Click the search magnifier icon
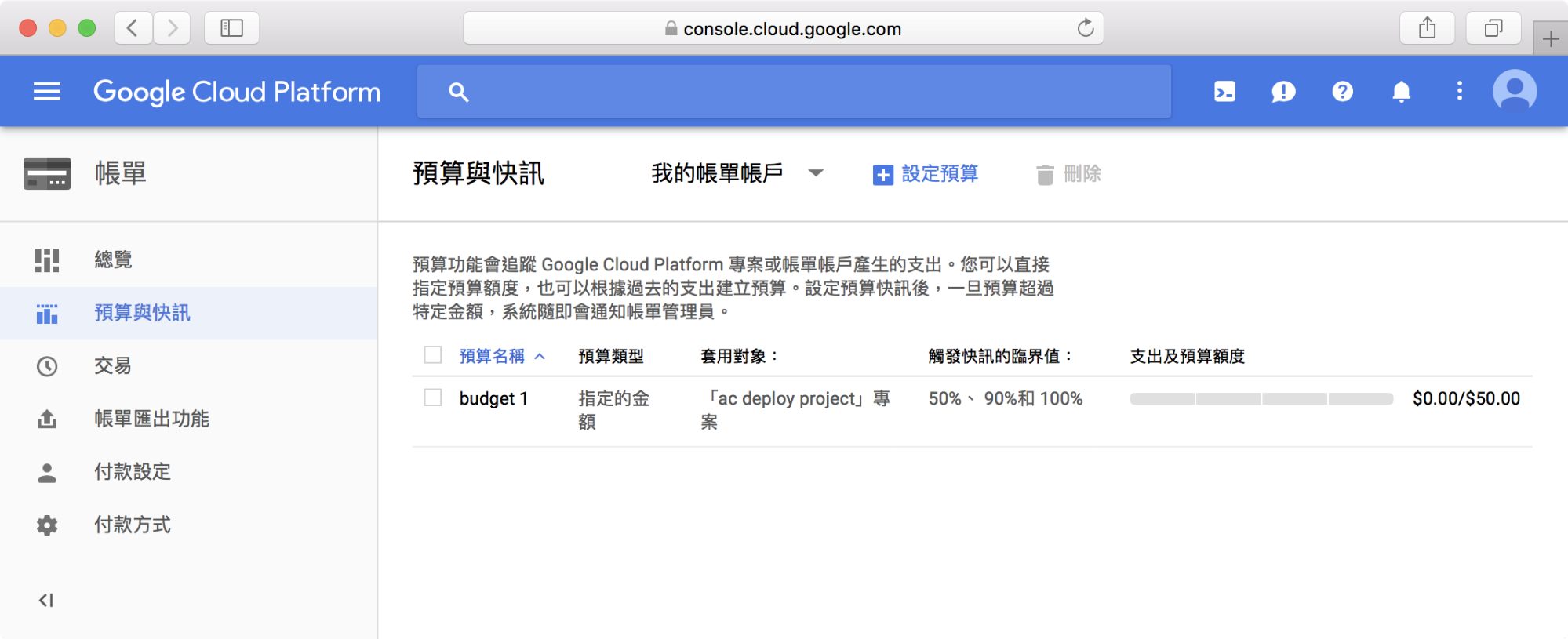This screenshot has height=639, width=1568. click(x=459, y=93)
